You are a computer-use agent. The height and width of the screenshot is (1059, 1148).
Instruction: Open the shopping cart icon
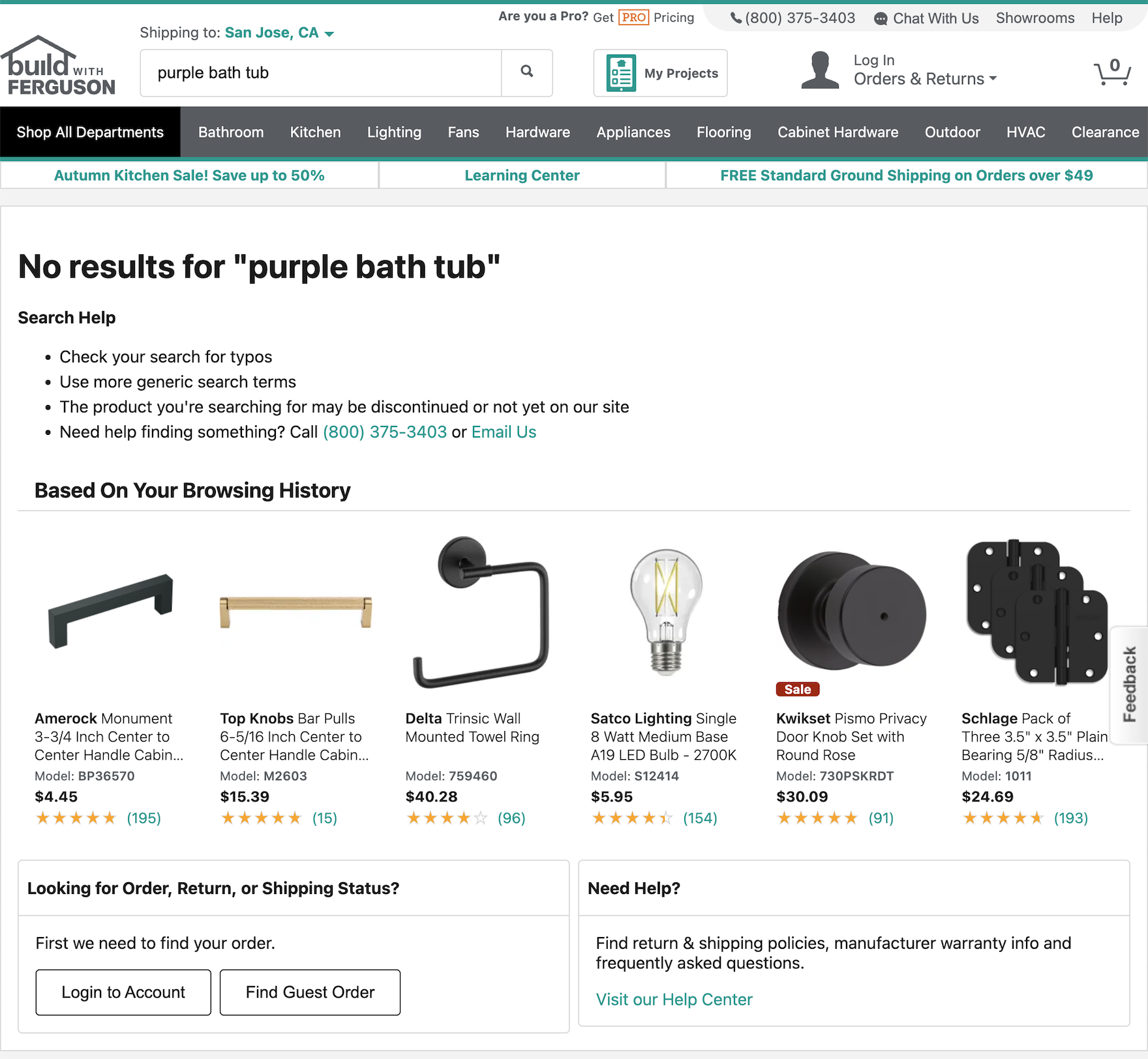tap(1112, 72)
